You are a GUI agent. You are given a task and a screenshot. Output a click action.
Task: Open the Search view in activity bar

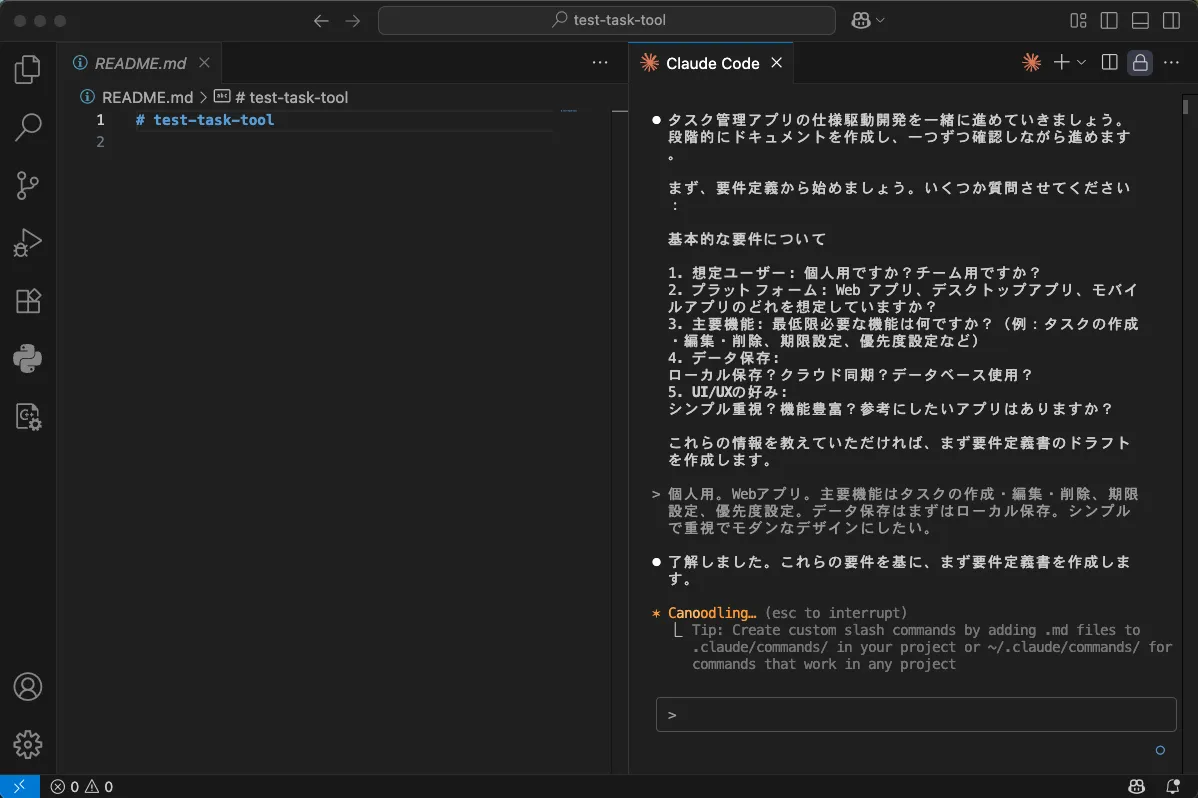28,127
